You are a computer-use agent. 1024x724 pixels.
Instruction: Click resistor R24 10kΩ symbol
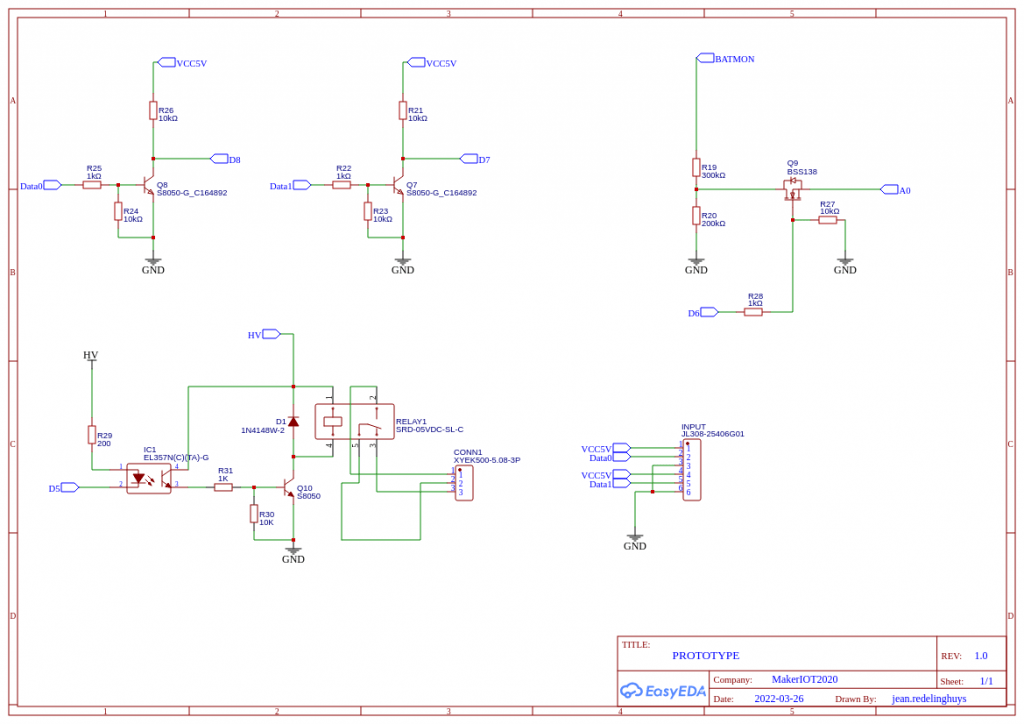tap(118, 211)
